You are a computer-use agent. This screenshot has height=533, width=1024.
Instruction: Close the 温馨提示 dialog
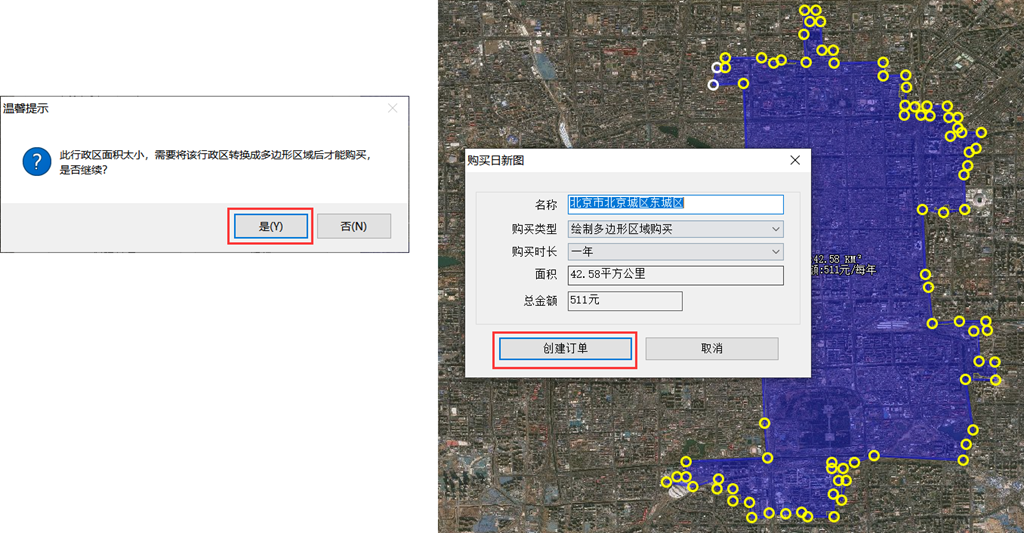click(392, 108)
